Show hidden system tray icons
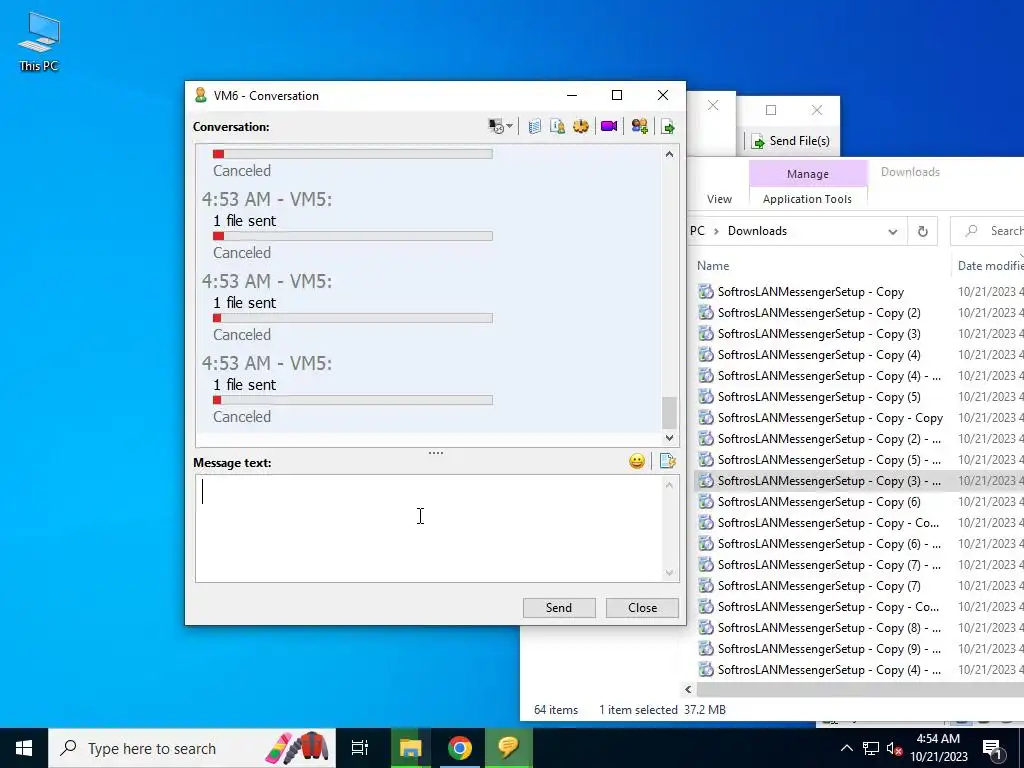This screenshot has width=1024, height=768. coord(846,748)
